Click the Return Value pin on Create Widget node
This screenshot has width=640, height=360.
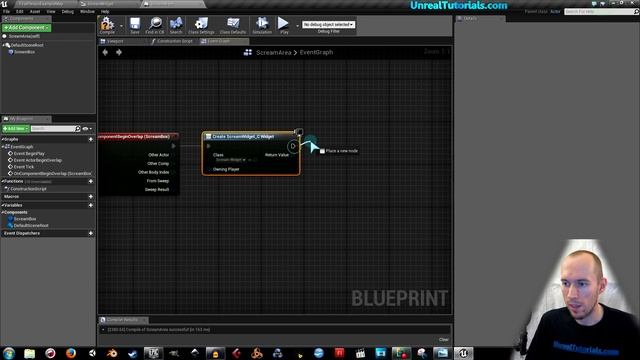(293, 155)
